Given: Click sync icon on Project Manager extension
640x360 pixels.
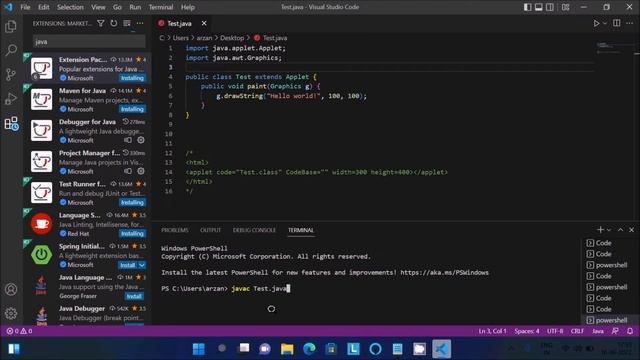Looking at the screenshot, I should pos(128,171).
